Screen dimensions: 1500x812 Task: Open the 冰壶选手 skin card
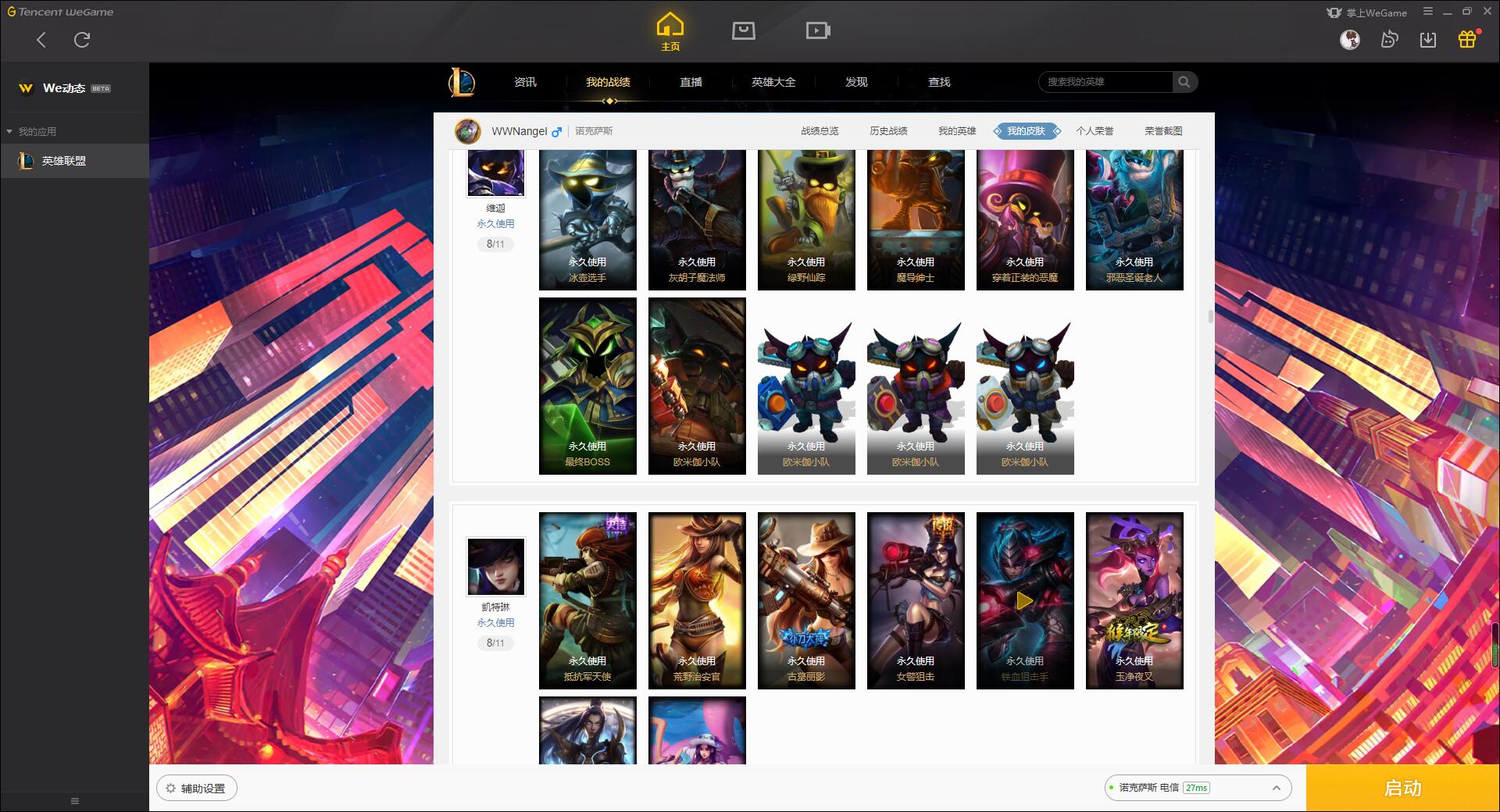click(587, 220)
